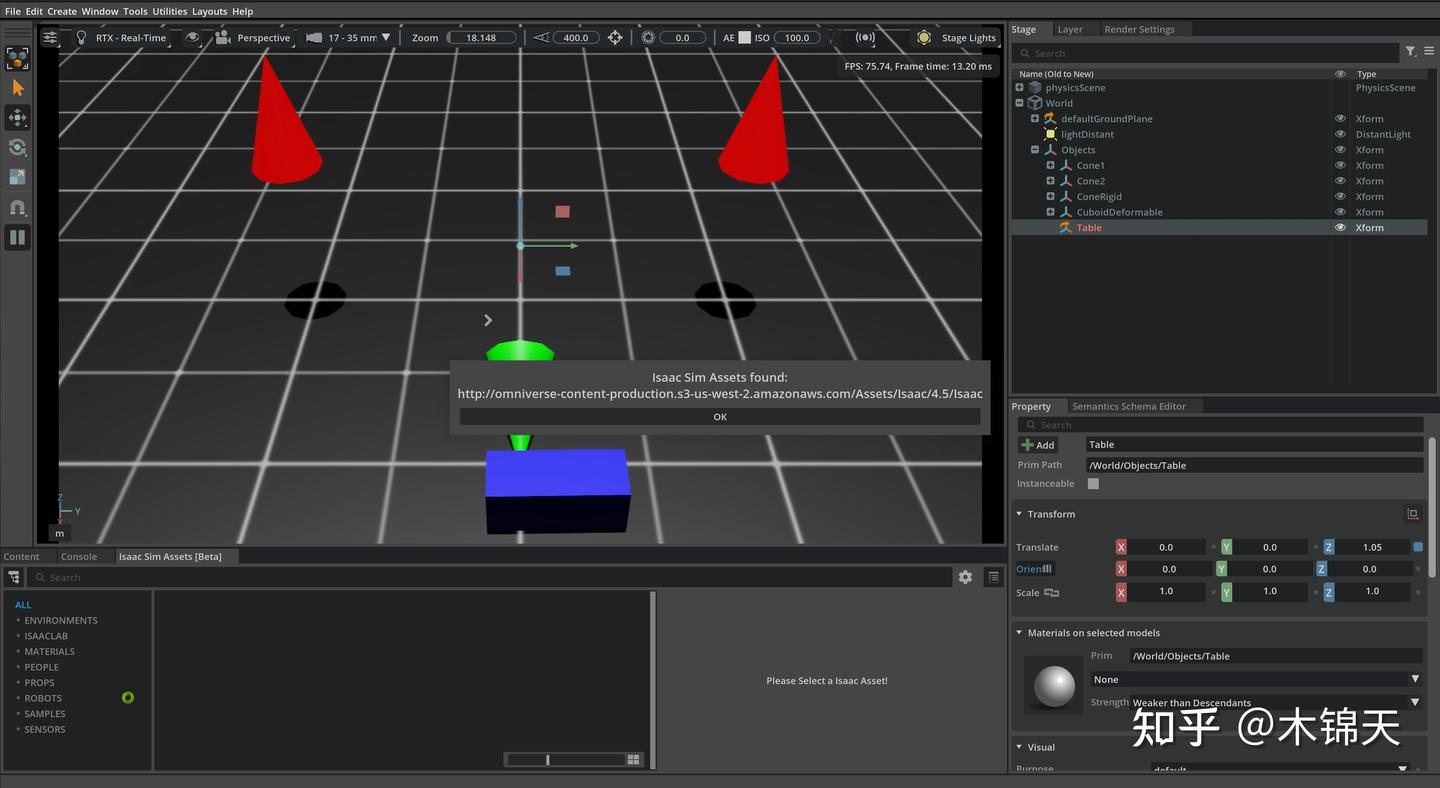This screenshot has height=788, width=1440.
Task: Click the Pause simulation icon
Action: pos(17,237)
